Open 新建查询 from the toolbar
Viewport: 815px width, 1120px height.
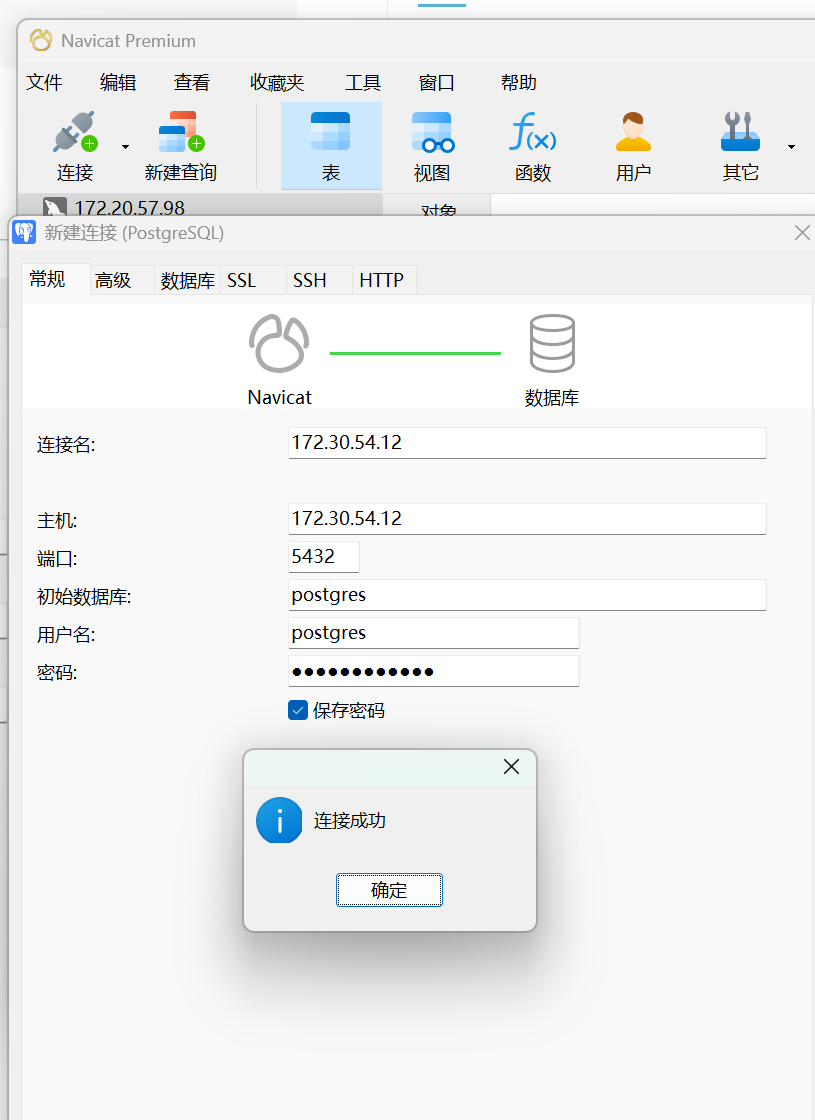pos(181,132)
